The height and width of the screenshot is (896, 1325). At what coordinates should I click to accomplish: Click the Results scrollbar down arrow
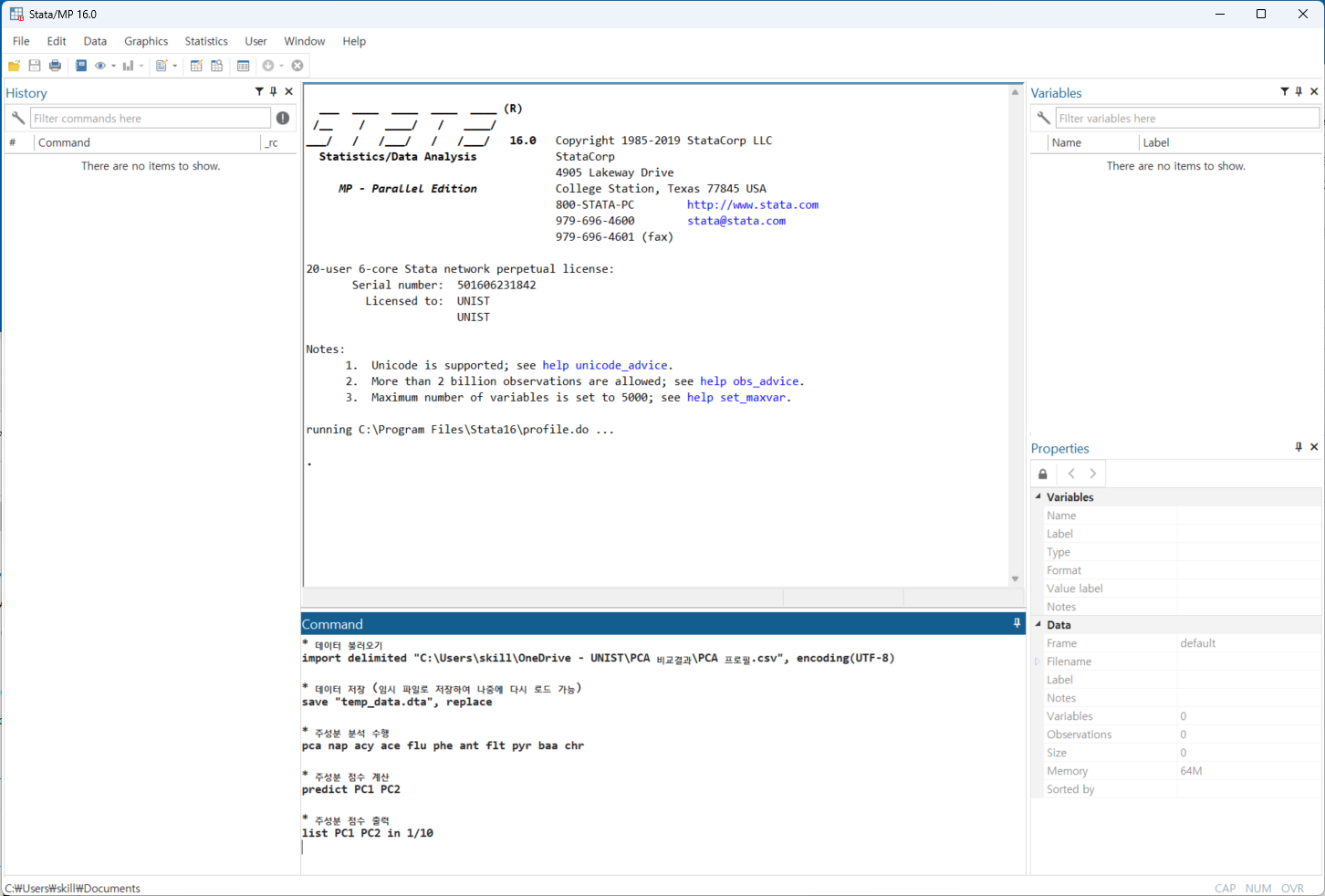[1015, 578]
